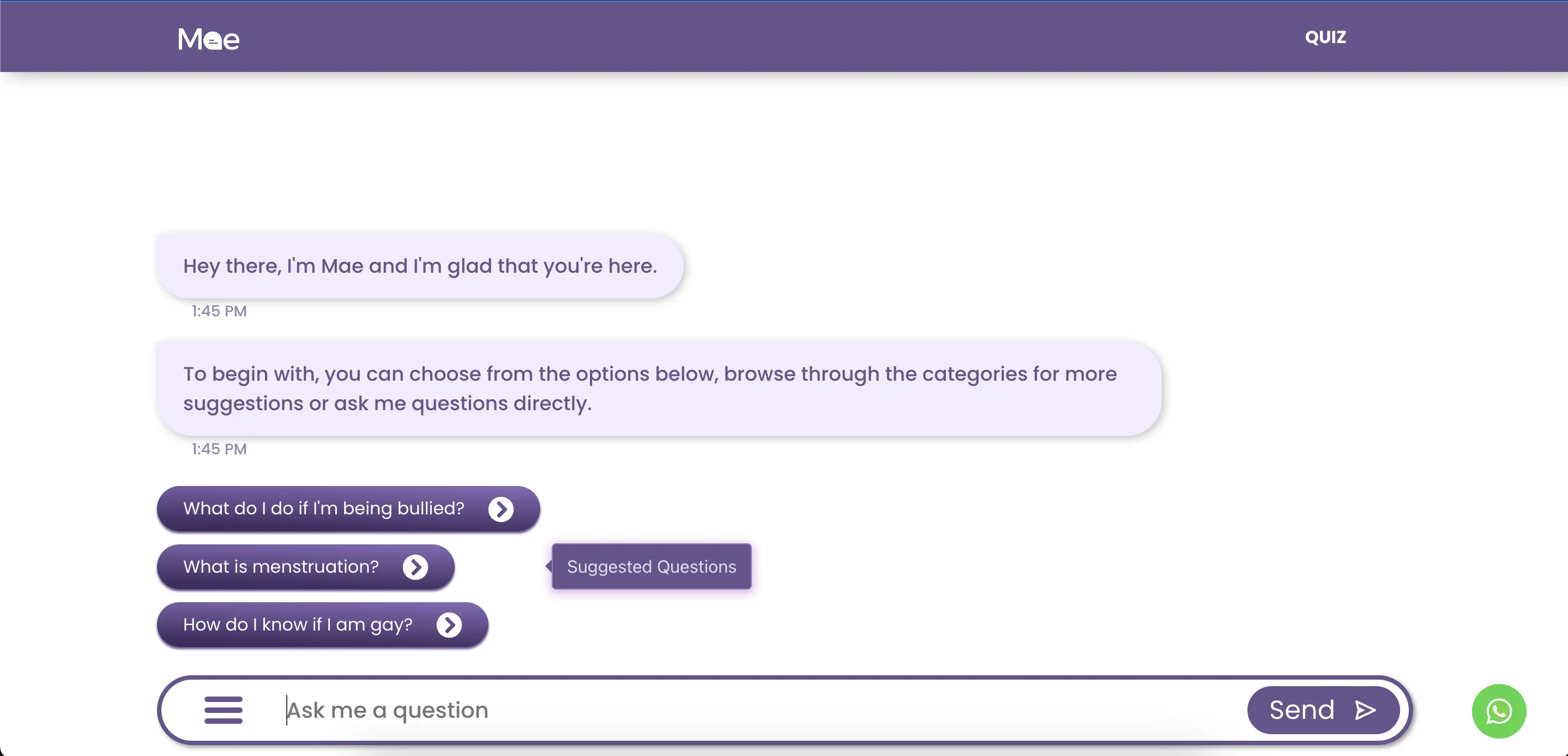
Task: Click arrow icon beside bullied question
Action: coord(500,509)
